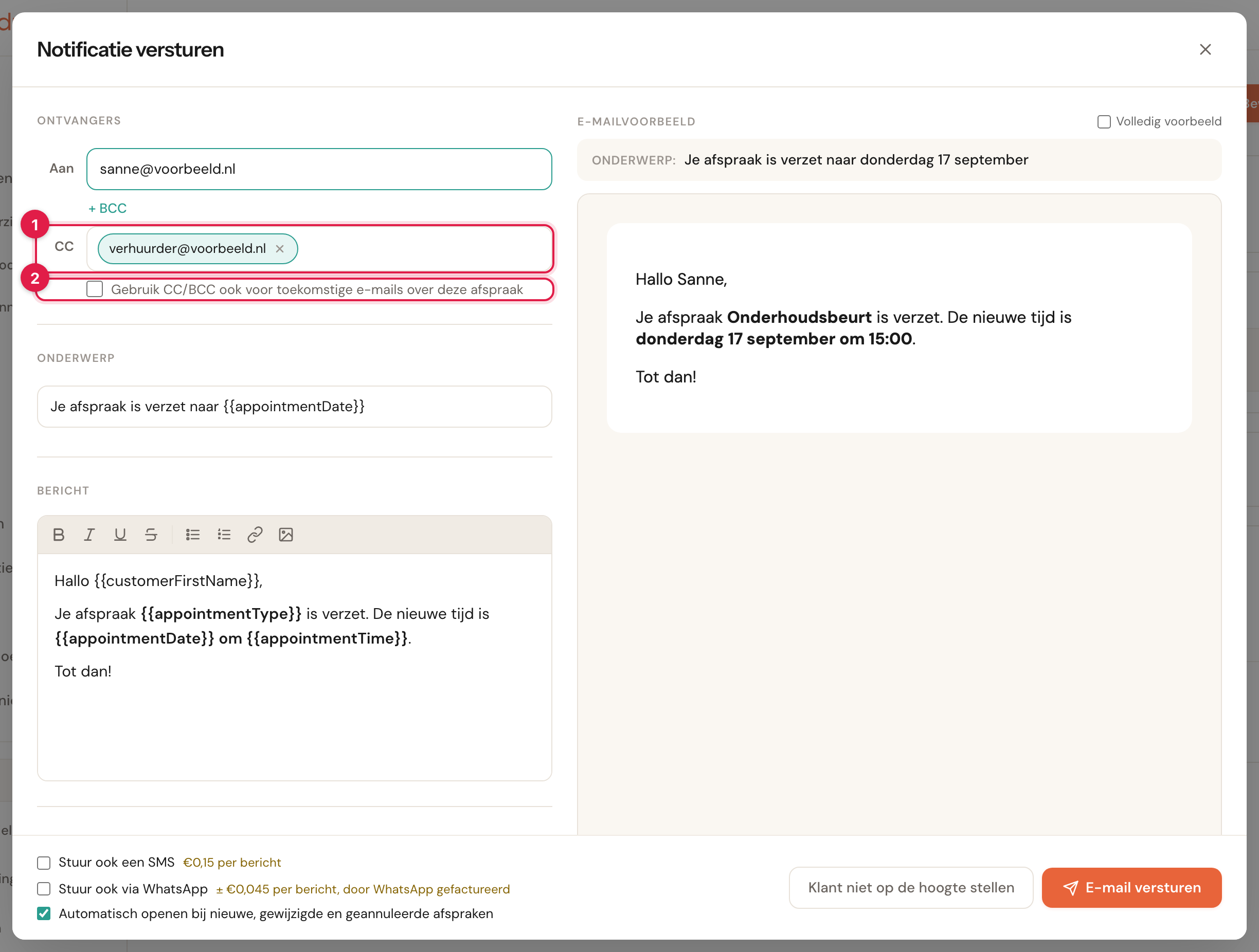Click preview subject line text

[856, 160]
